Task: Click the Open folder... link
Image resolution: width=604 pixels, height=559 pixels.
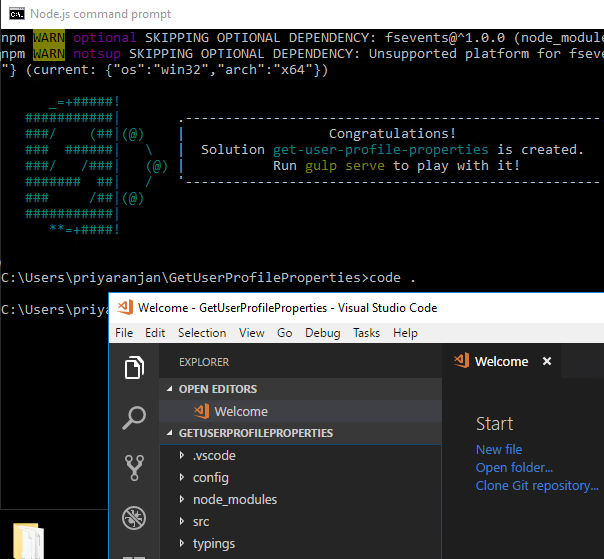Action: [x=514, y=467]
